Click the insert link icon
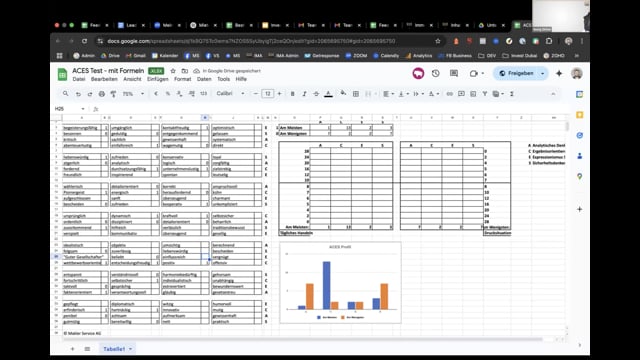 point(449,94)
